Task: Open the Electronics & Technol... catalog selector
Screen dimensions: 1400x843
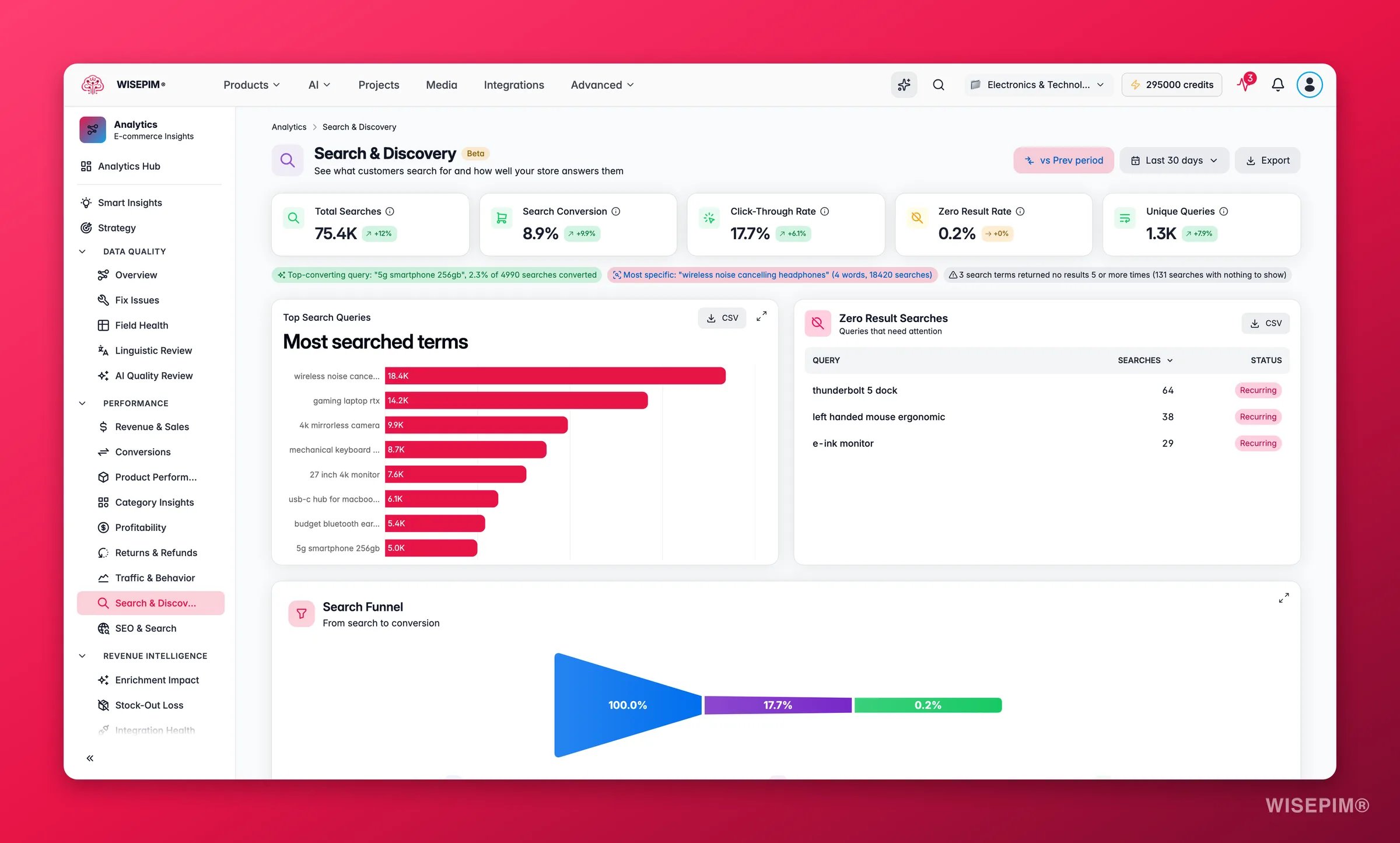Action: tap(1037, 85)
